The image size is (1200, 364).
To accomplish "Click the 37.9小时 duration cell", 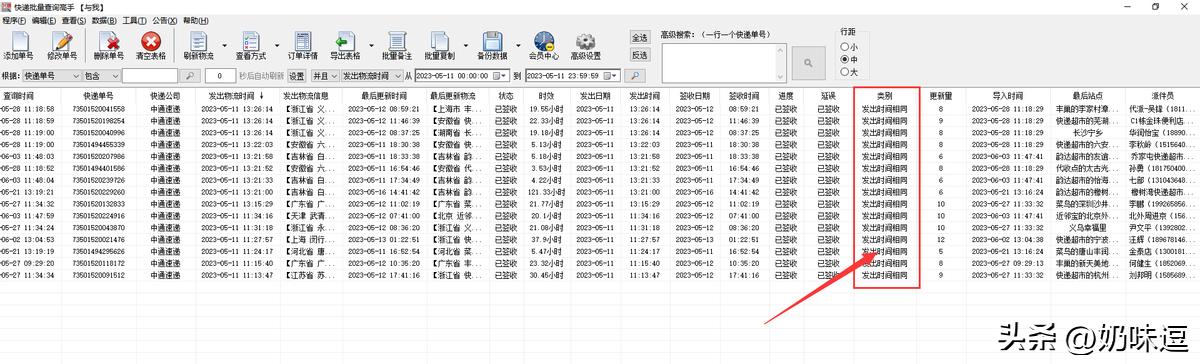I will point(548,239).
